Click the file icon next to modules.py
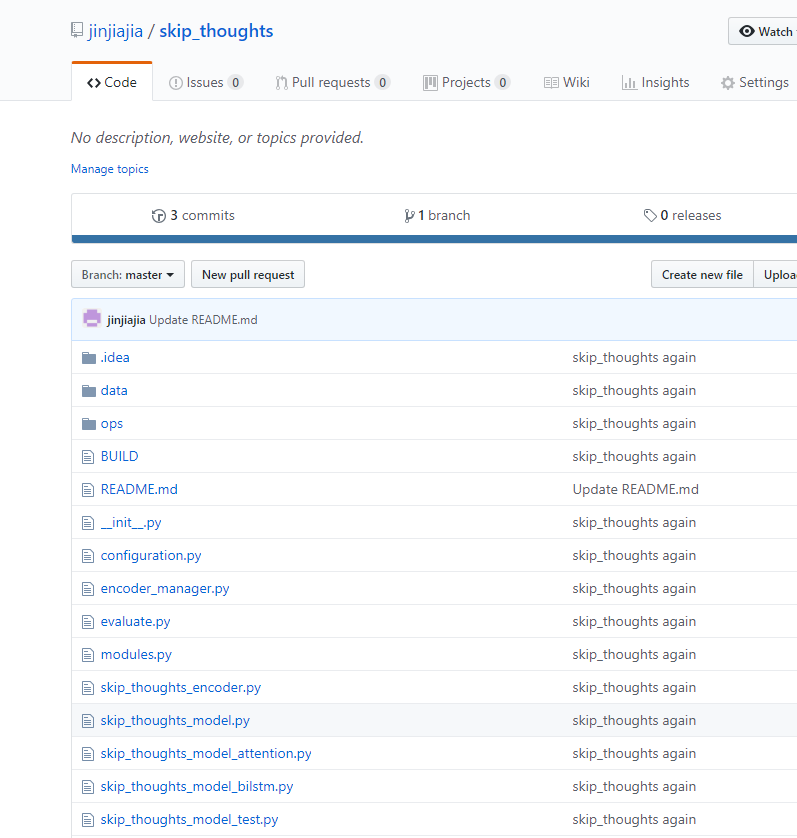The width and height of the screenshot is (797, 838). coord(88,655)
